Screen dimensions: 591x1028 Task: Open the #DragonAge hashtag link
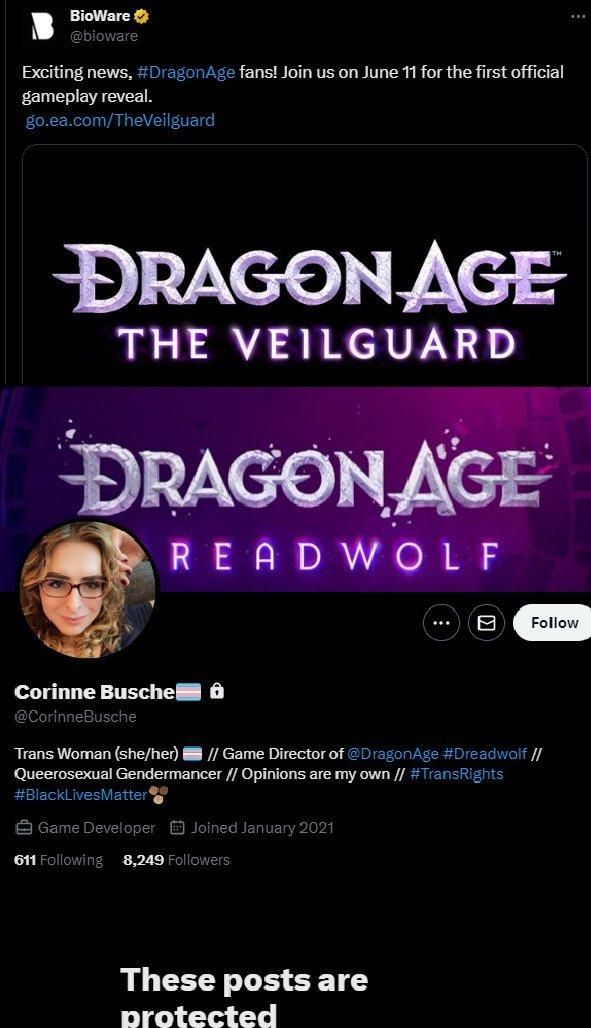click(x=186, y=72)
